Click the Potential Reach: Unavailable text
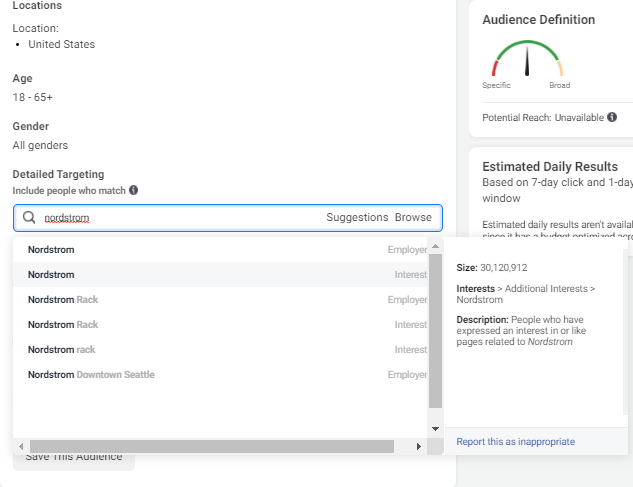The width and height of the screenshot is (633, 487). (543, 118)
